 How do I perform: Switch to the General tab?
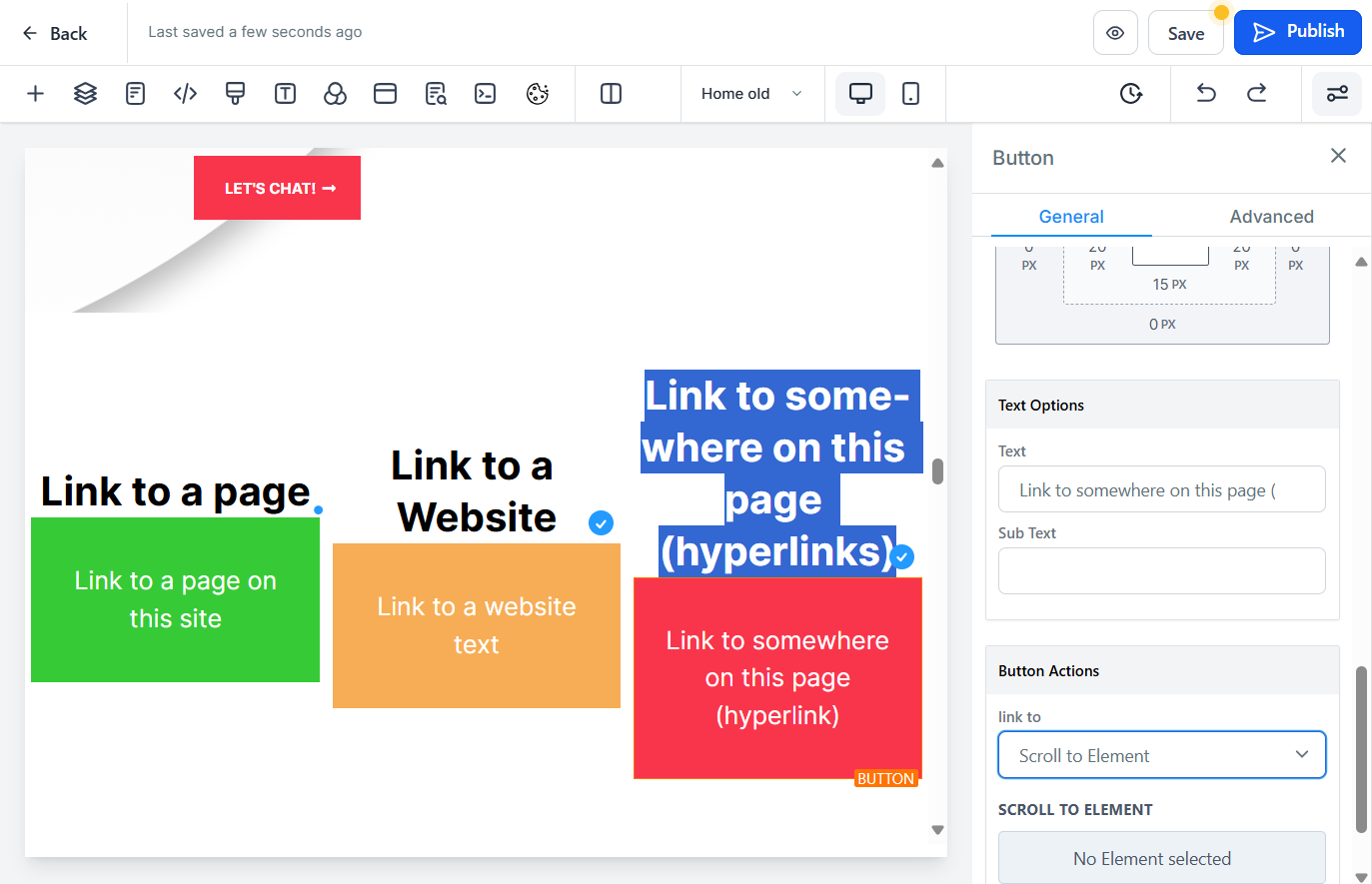coord(1071,217)
